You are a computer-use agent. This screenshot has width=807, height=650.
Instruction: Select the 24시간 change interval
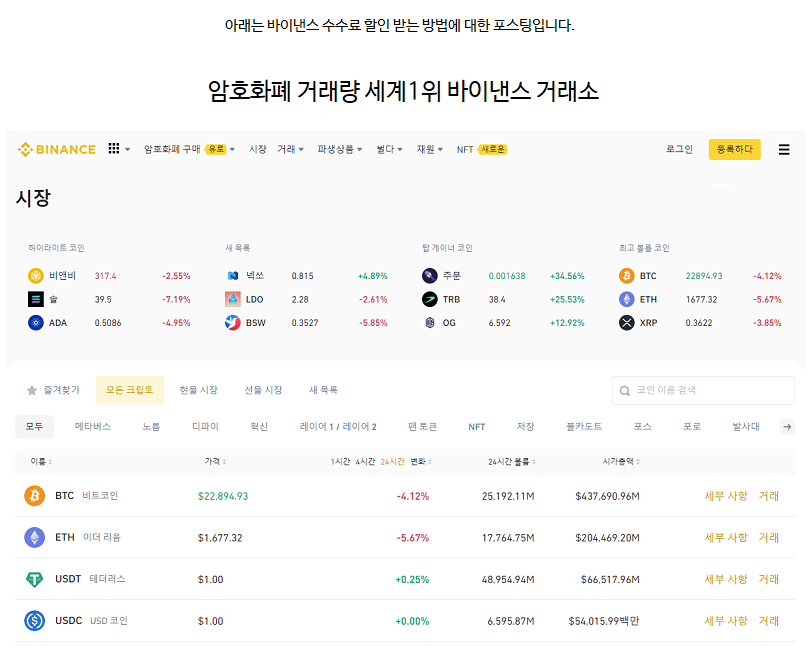click(392, 462)
